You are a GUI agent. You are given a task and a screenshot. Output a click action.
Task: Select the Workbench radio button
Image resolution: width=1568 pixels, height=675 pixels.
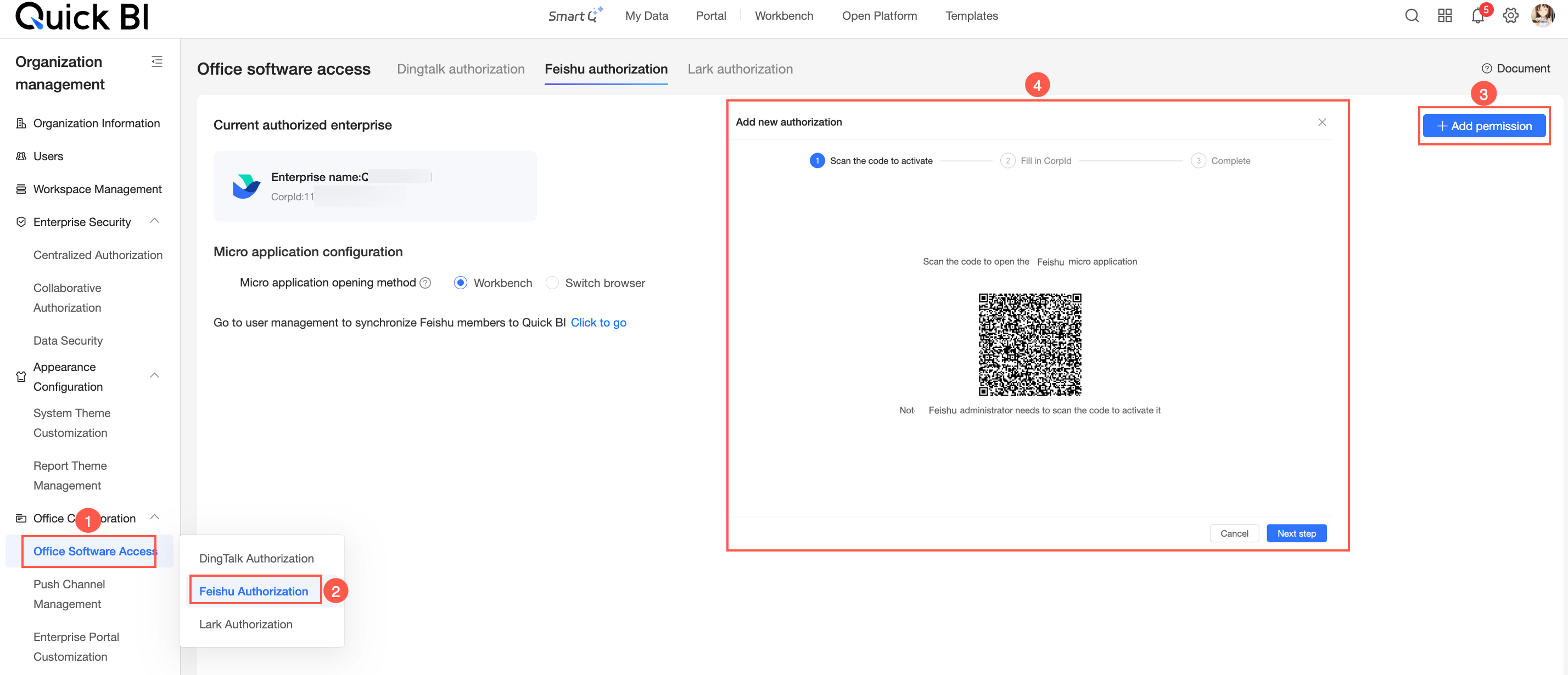461,283
